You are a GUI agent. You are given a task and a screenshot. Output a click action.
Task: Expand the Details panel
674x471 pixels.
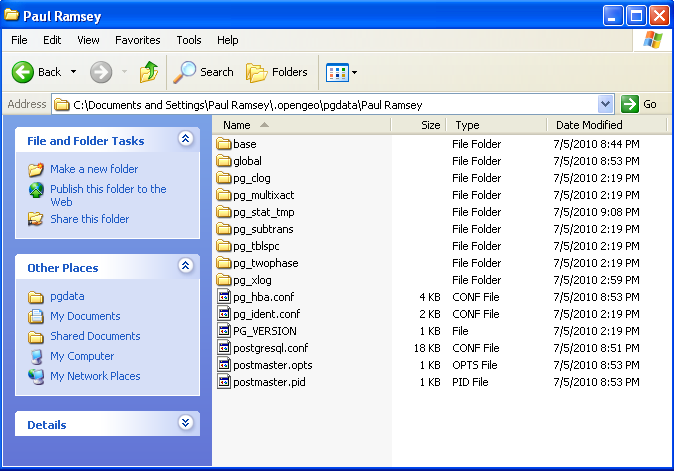click(185, 423)
